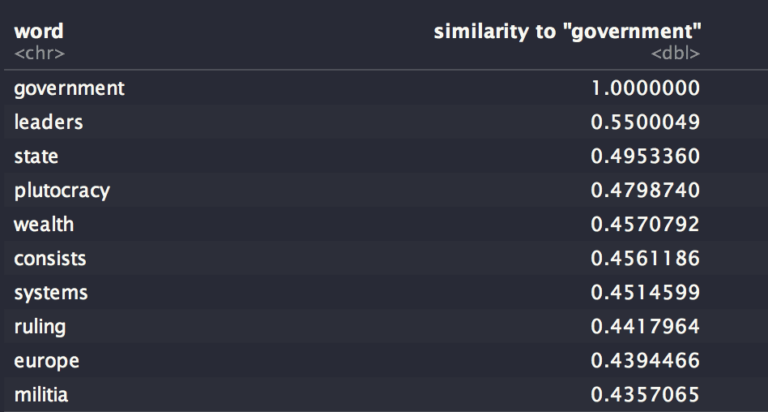
Task: Select the "ruling" word cell
Action: 40,327
